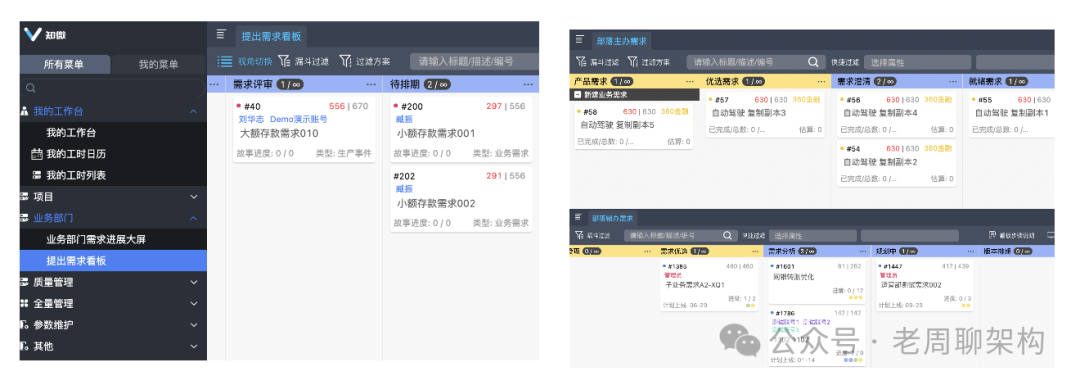Click the 我的工时列表 list icon
Image resolution: width=1080 pixels, height=385 pixels.
[x=37, y=175]
